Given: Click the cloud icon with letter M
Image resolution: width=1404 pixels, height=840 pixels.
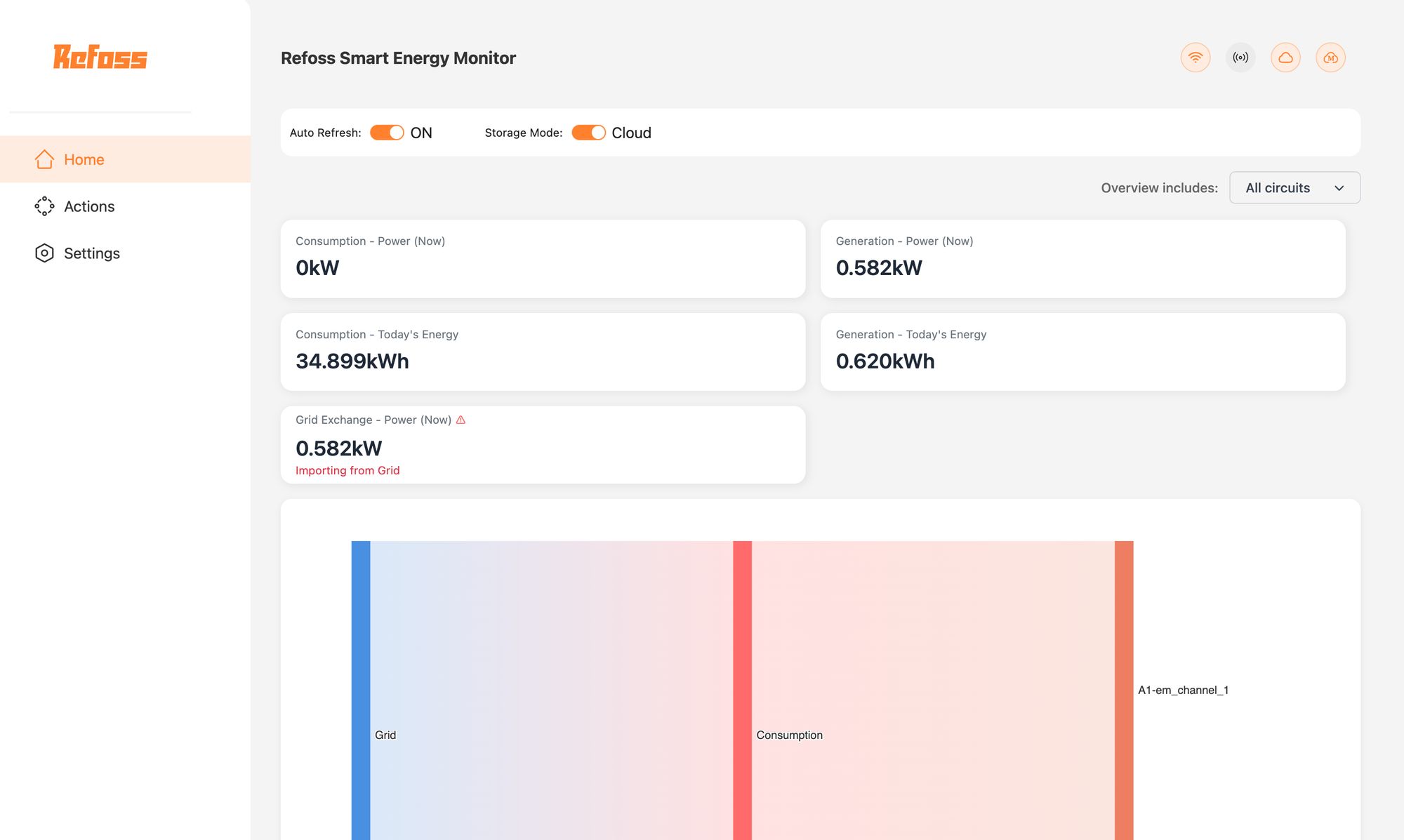Looking at the screenshot, I should (x=1330, y=58).
